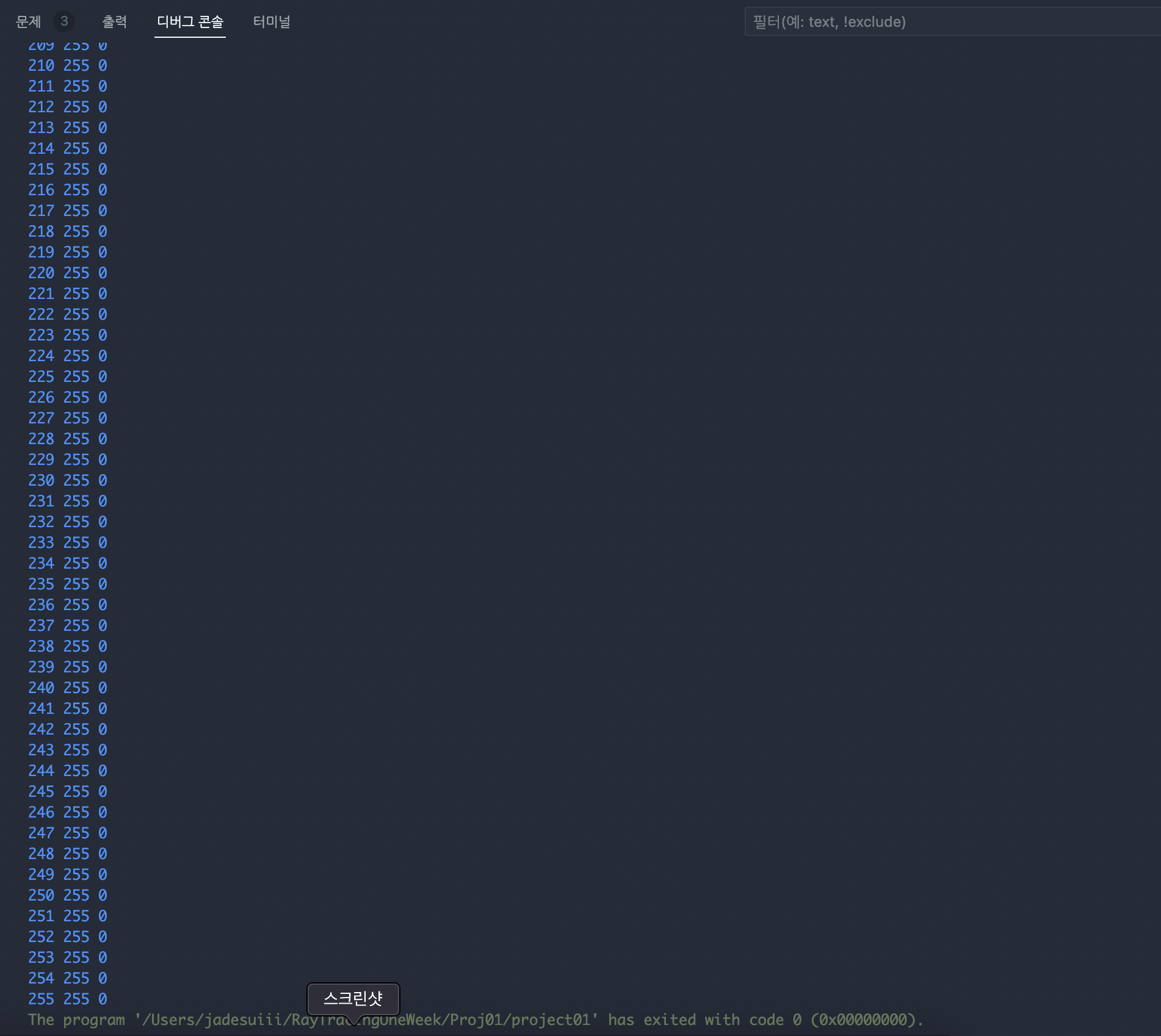
Task: Click the output line "252 255 0"
Action: click(x=68, y=937)
